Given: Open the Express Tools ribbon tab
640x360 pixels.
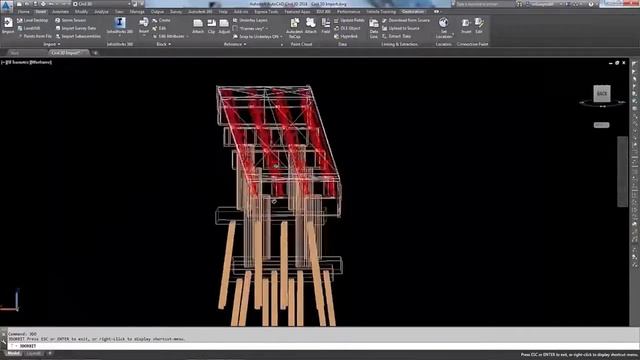Looking at the screenshot, I should point(266,12).
